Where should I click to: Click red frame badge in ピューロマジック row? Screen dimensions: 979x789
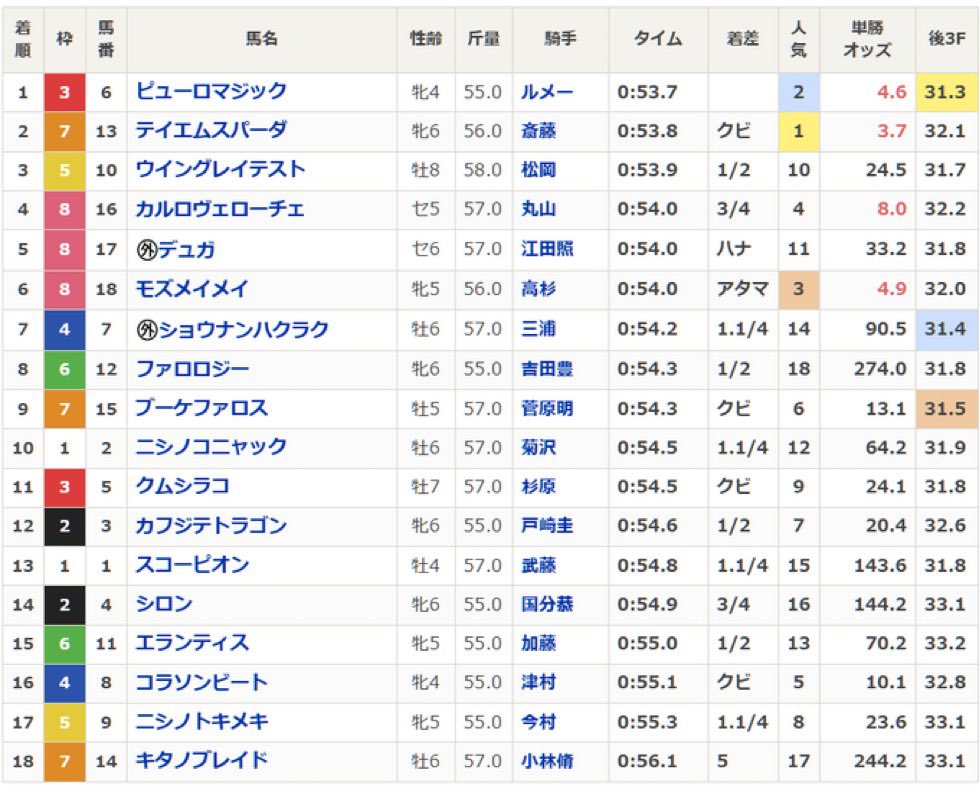click(65, 92)
